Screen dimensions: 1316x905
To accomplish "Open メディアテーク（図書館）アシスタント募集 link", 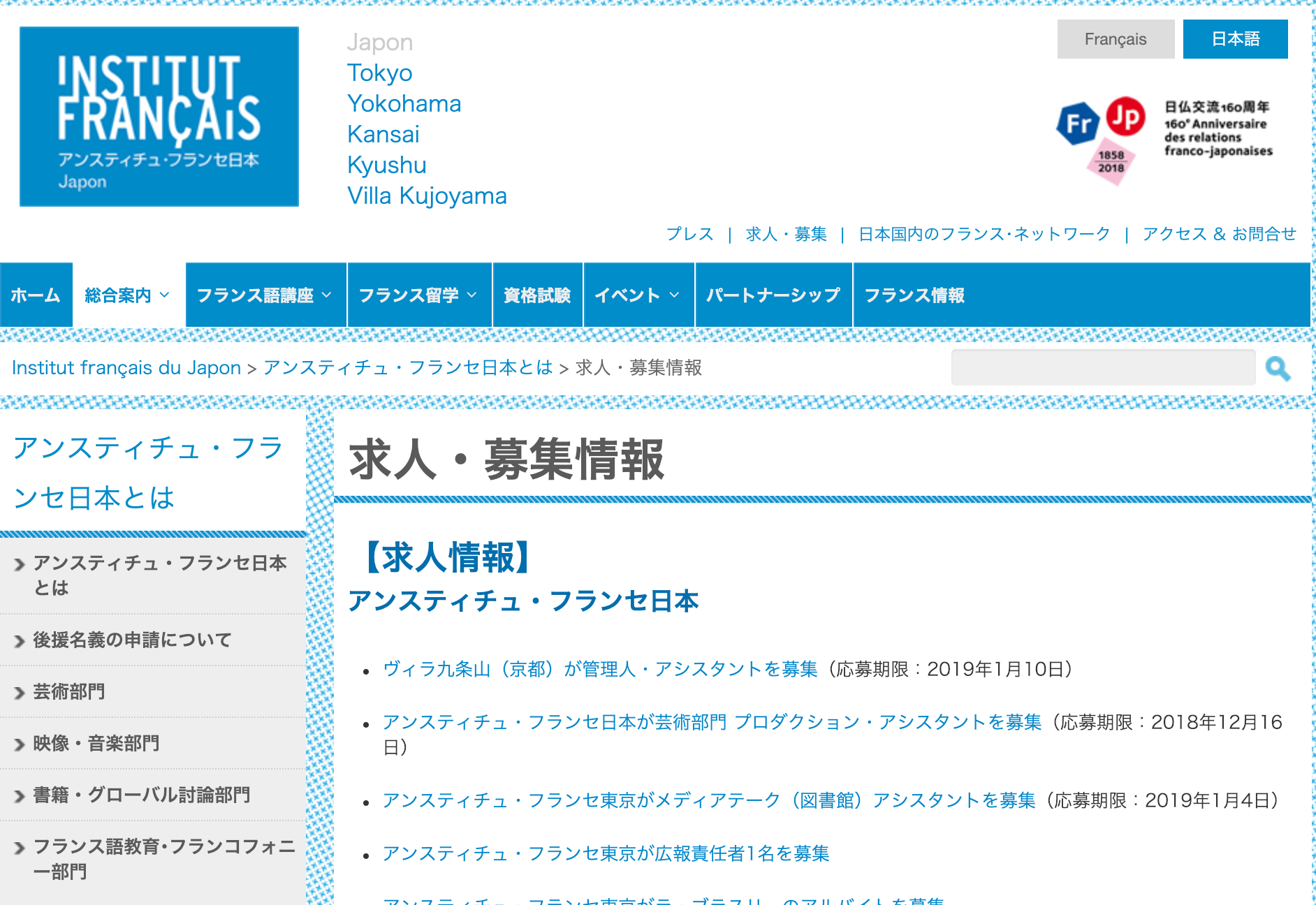I will pos(709,800).
